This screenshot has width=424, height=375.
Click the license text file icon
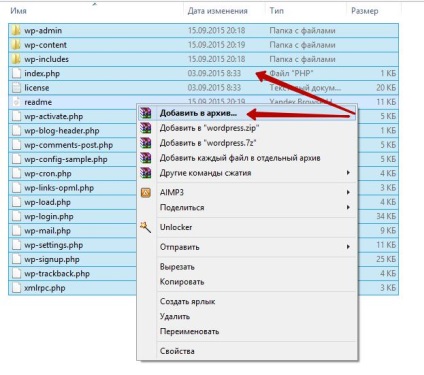pyautogui.click(x=16, y=88)
